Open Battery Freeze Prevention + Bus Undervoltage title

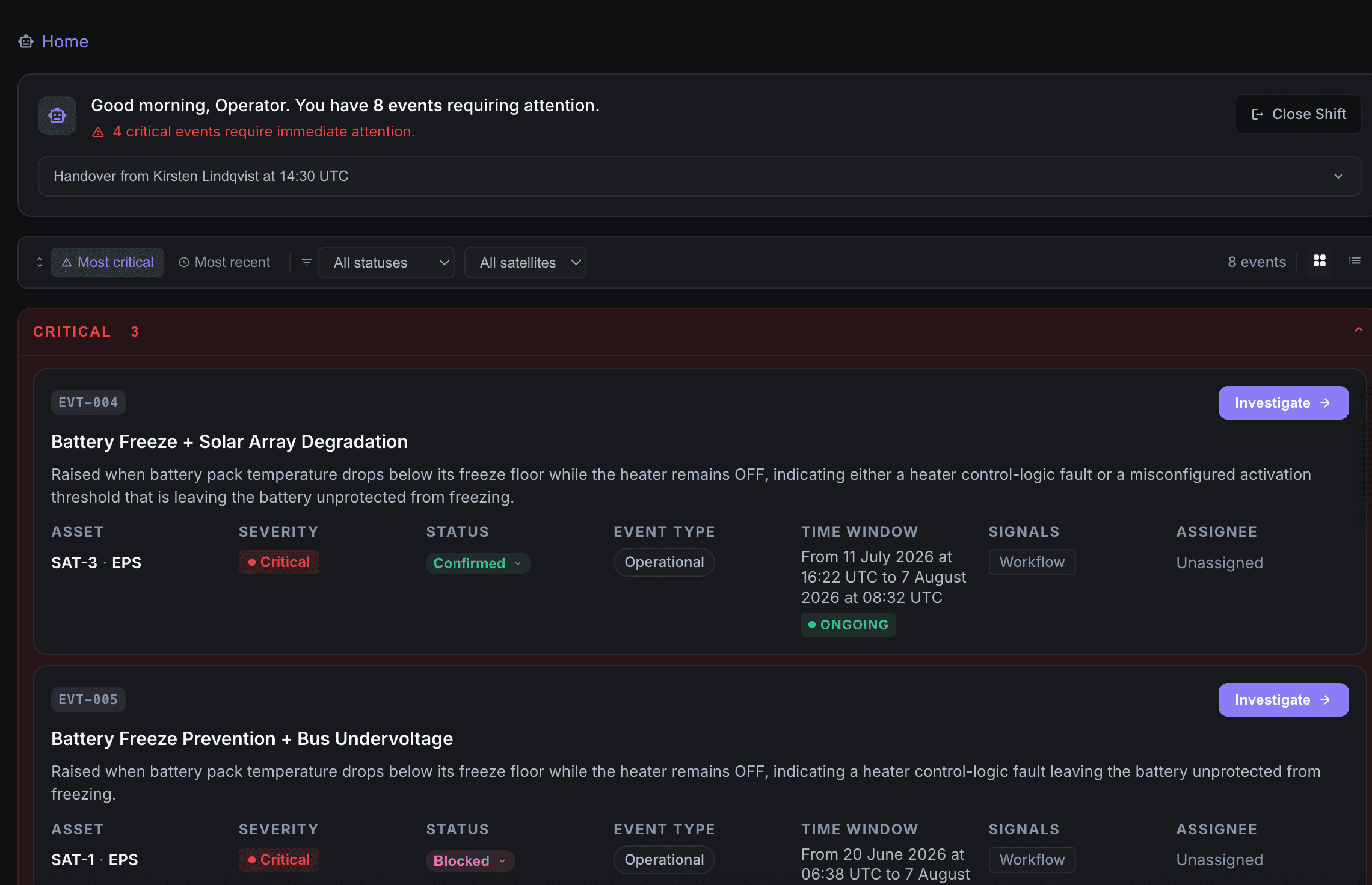tap(252, 739)
